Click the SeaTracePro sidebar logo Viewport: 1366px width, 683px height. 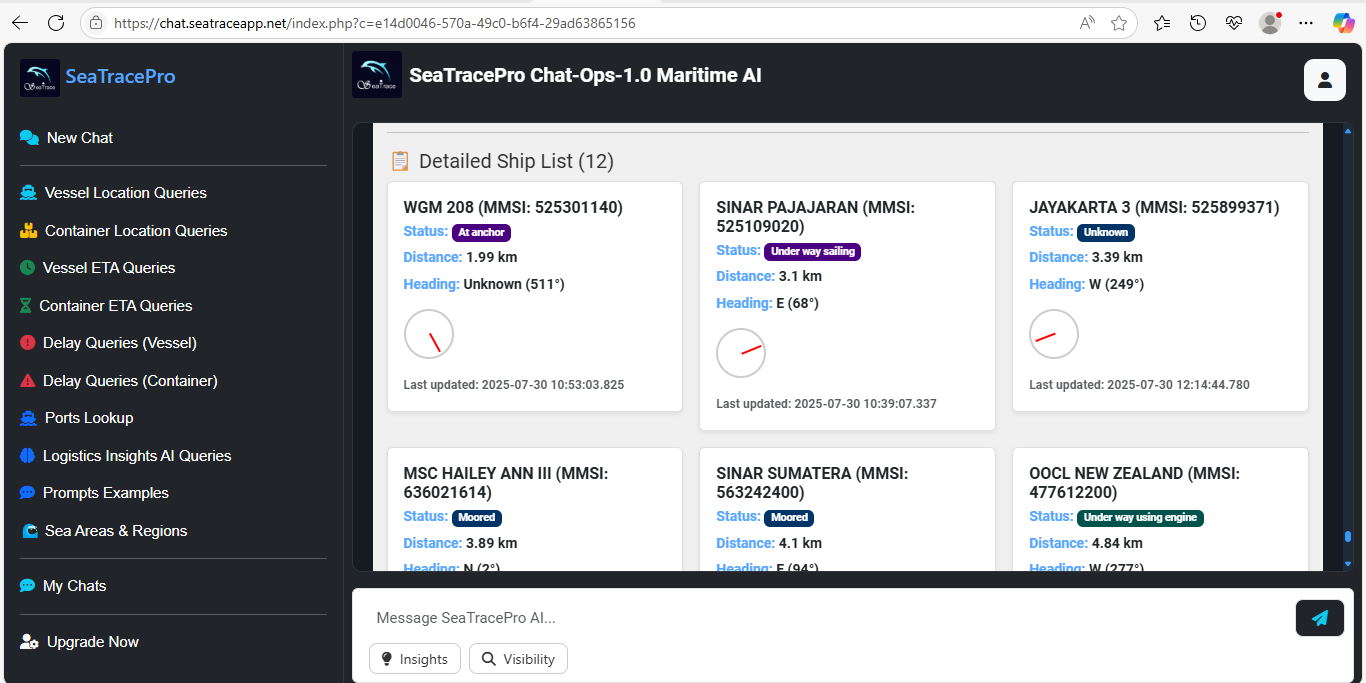point(40,77)
